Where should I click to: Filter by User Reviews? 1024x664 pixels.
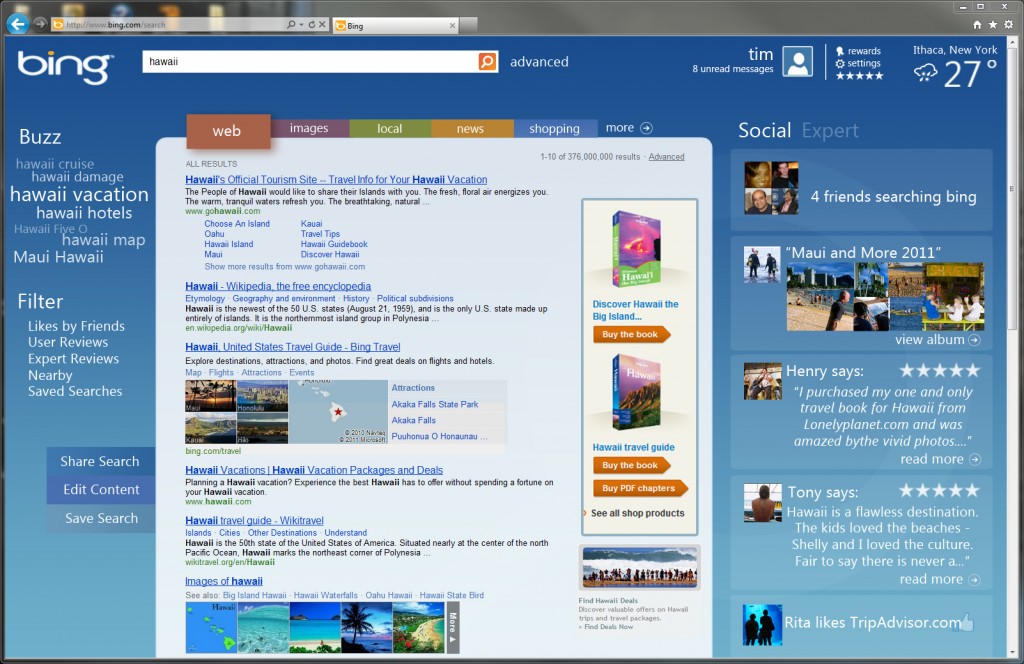68,342
